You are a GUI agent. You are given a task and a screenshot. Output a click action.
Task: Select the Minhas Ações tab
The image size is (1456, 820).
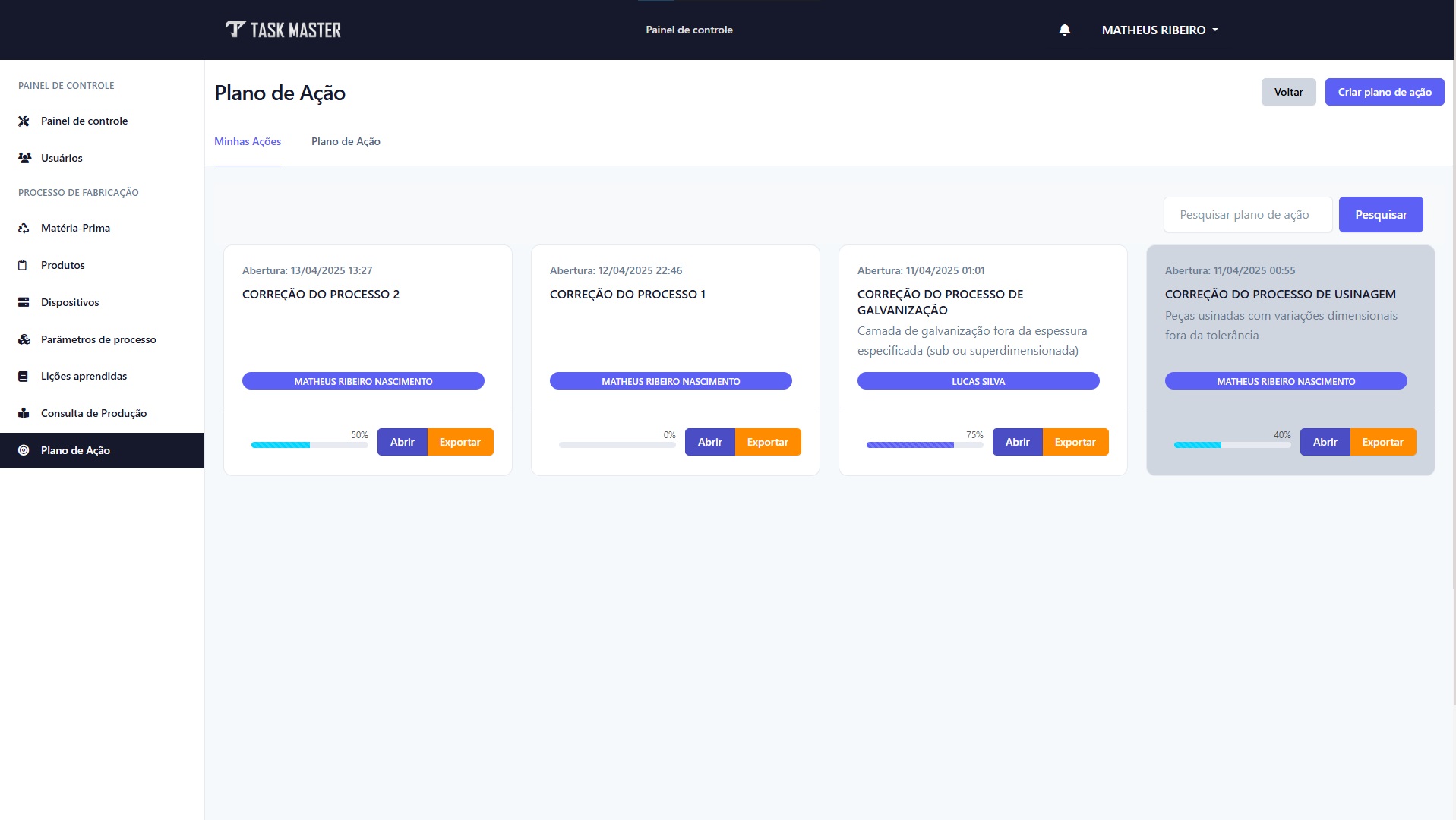[x=248, y=141]
